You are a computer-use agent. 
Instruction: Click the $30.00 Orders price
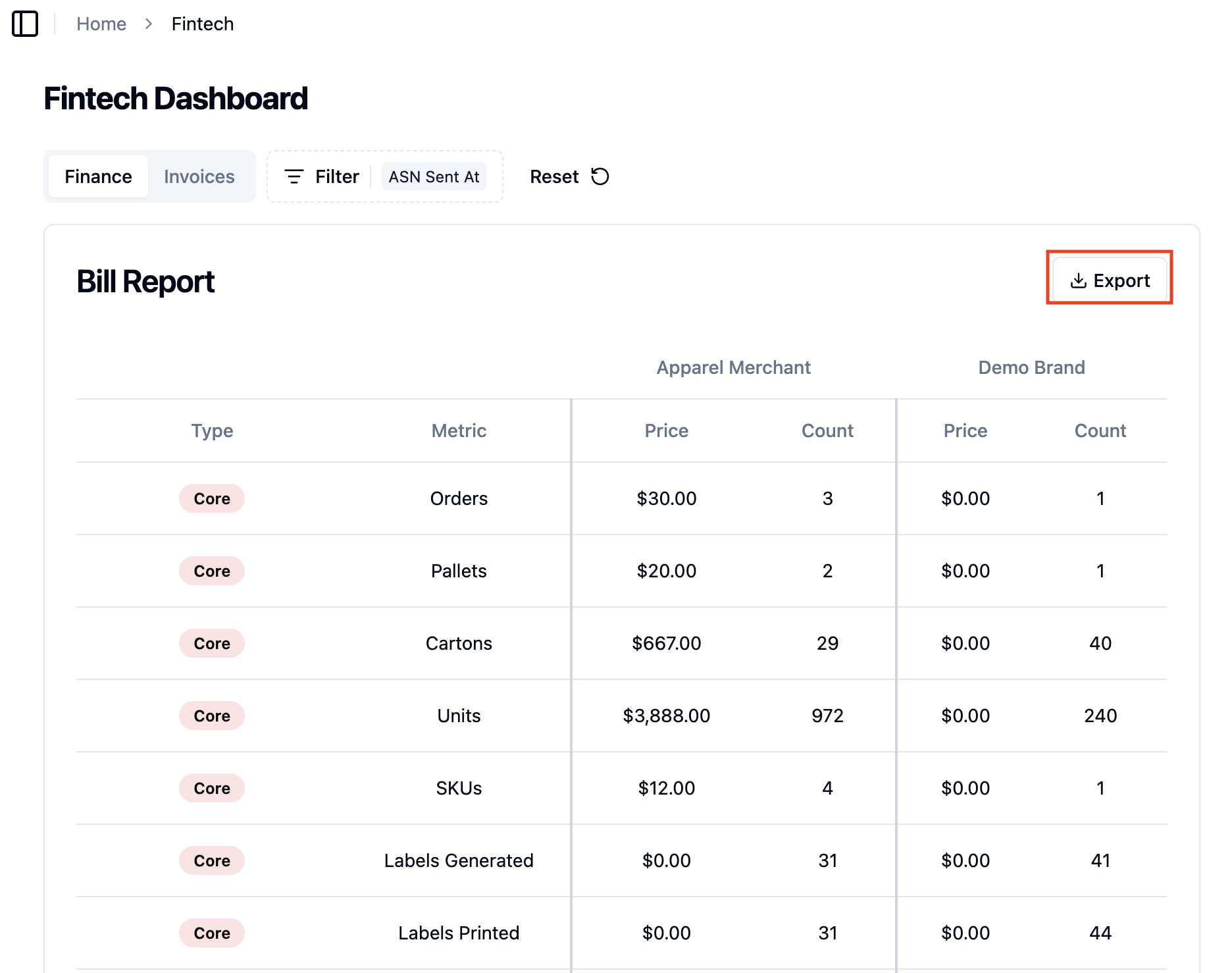(666, 498)
